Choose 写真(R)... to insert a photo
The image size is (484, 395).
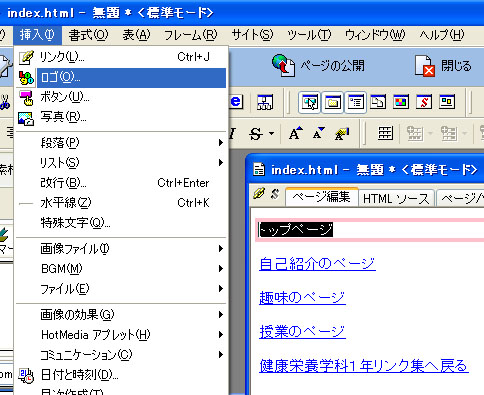[121, 117]
